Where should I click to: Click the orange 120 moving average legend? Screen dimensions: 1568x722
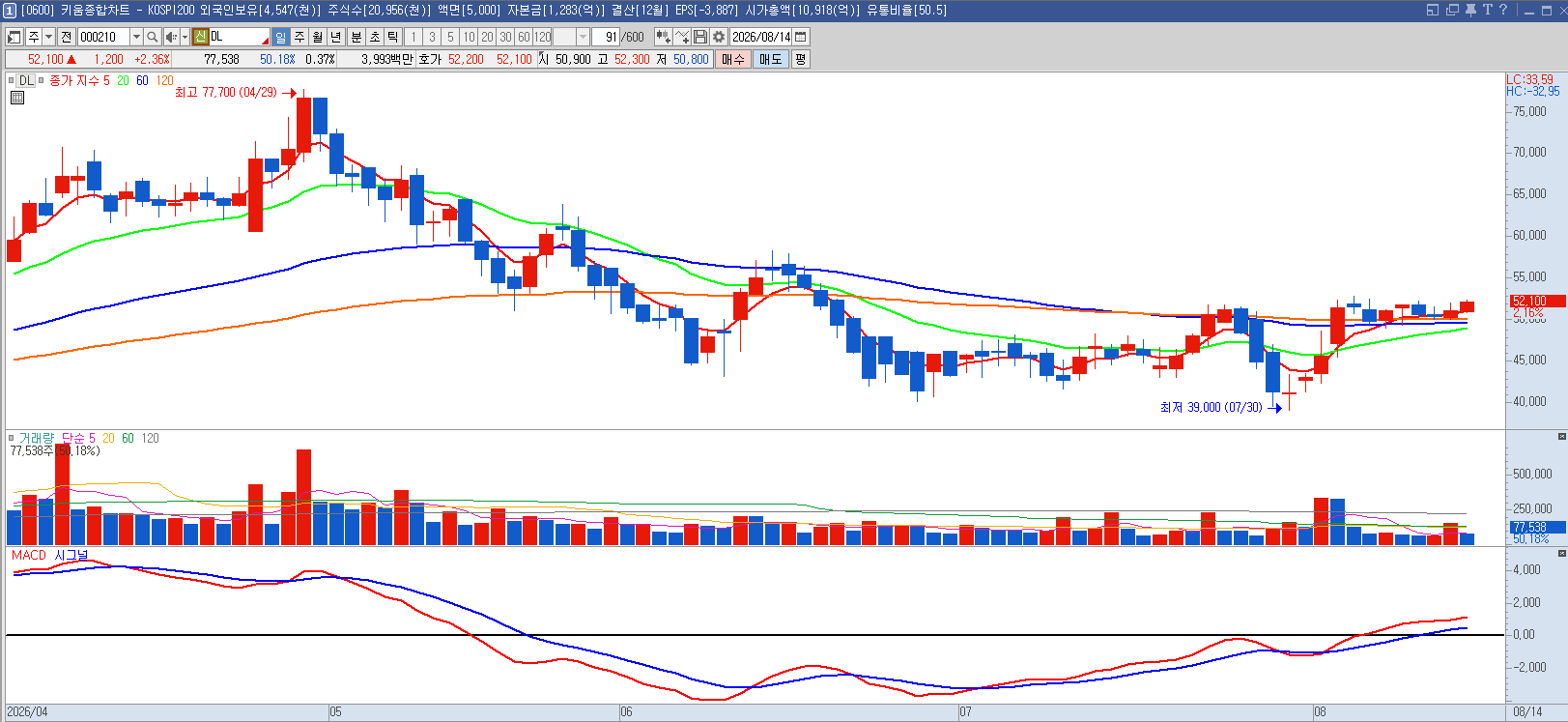coord(165,80)
